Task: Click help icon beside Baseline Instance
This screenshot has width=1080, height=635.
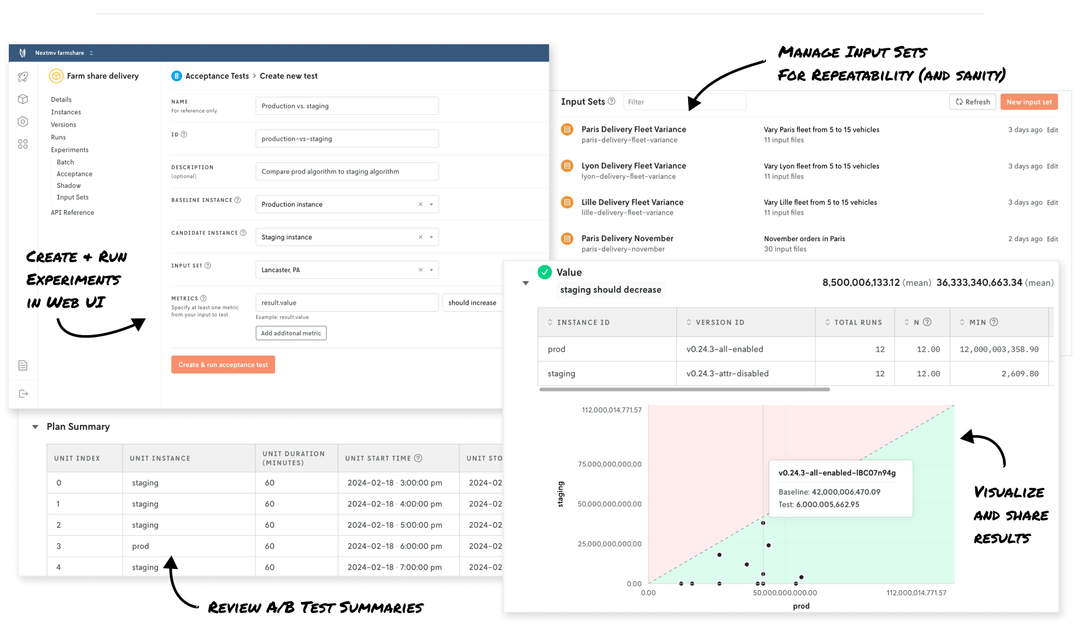Action: tap(238, 200)
